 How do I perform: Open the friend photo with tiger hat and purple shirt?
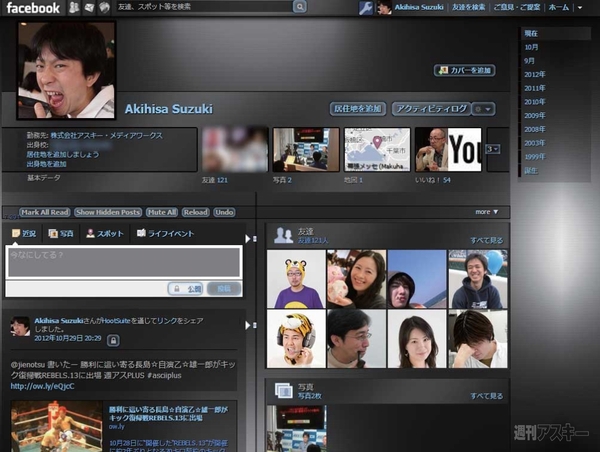click(x=296, y=279)
